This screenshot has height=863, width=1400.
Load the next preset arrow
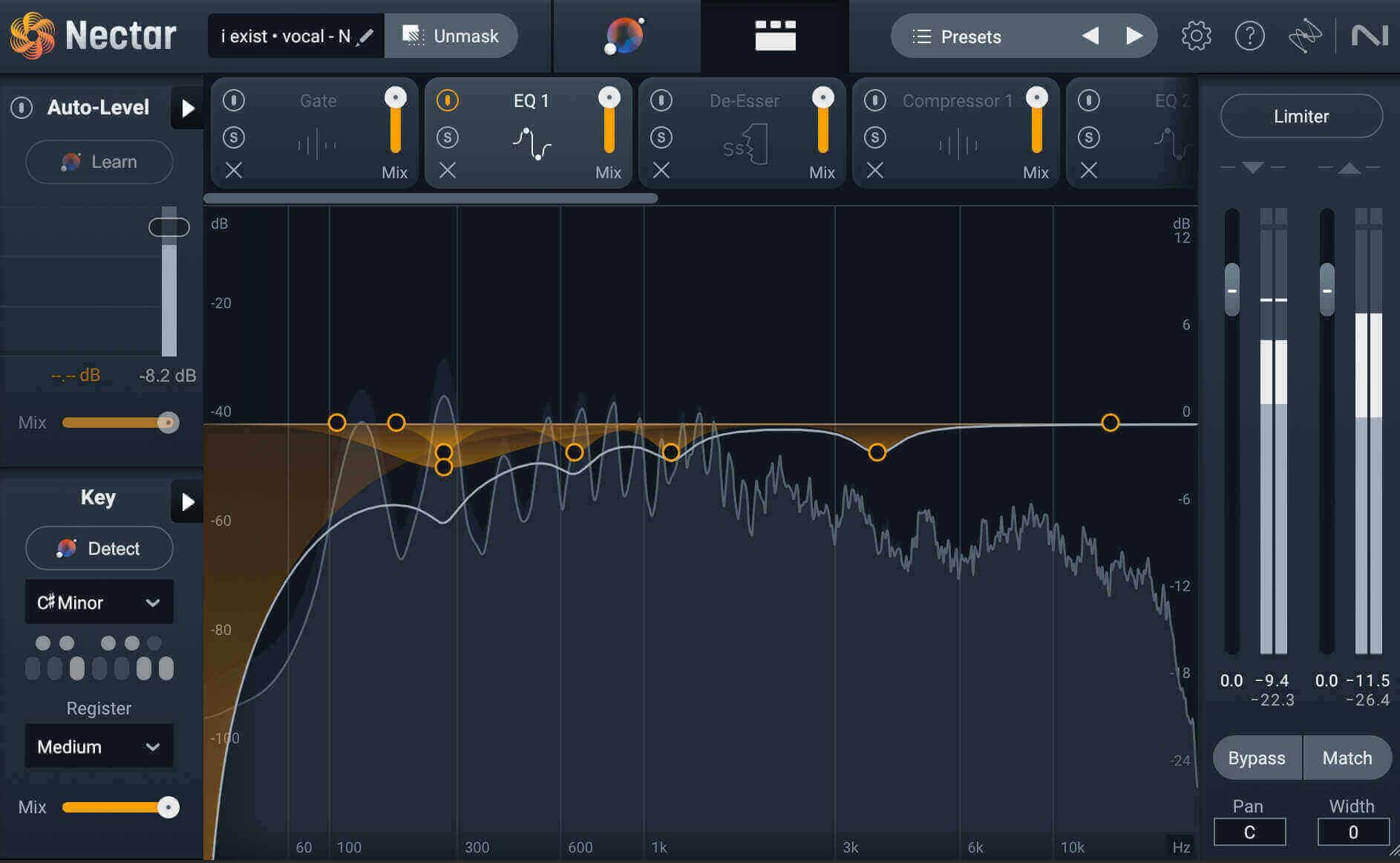pyautogui.click(x=1134, y=36)
